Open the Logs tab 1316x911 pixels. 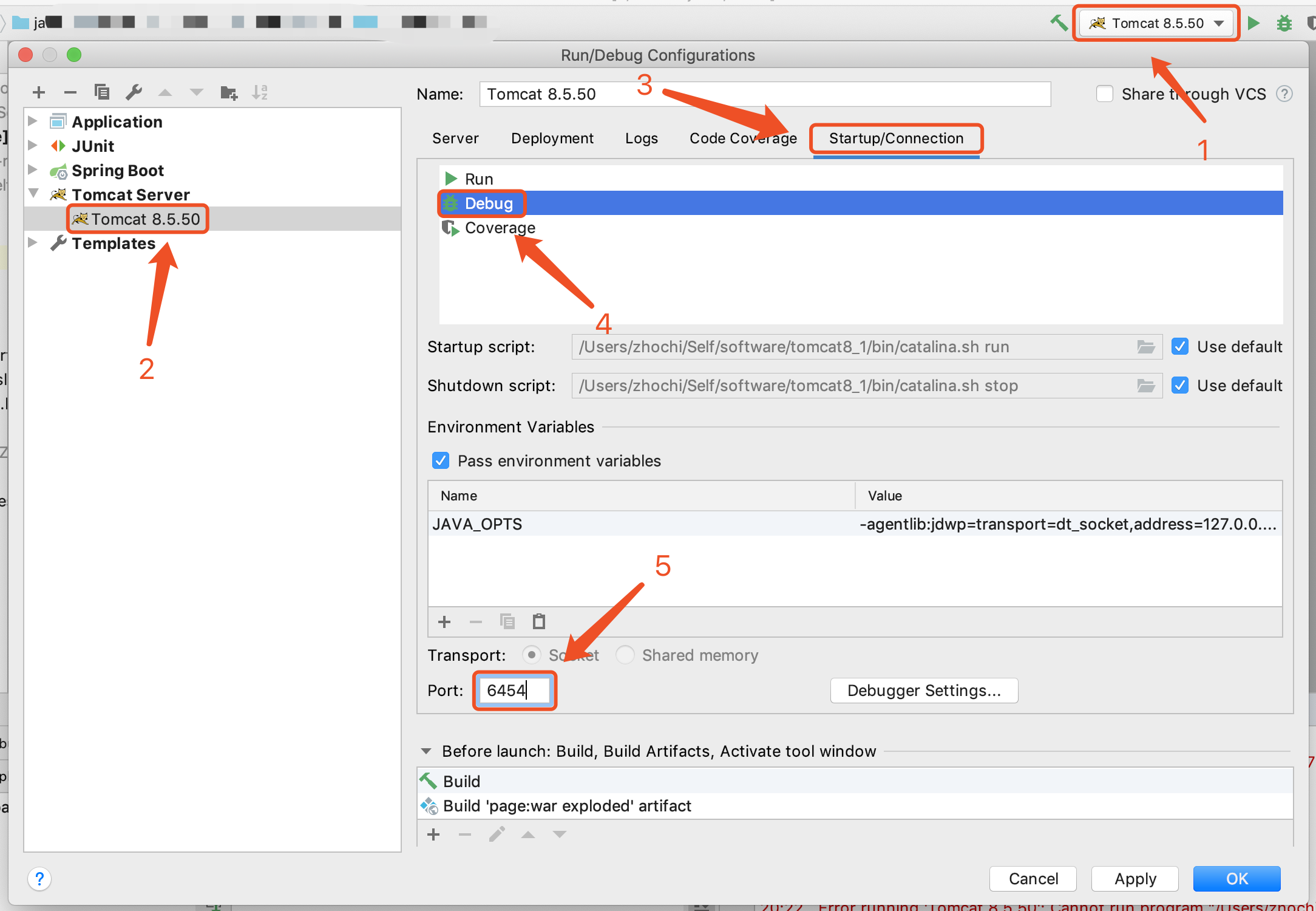pos(642,138)
